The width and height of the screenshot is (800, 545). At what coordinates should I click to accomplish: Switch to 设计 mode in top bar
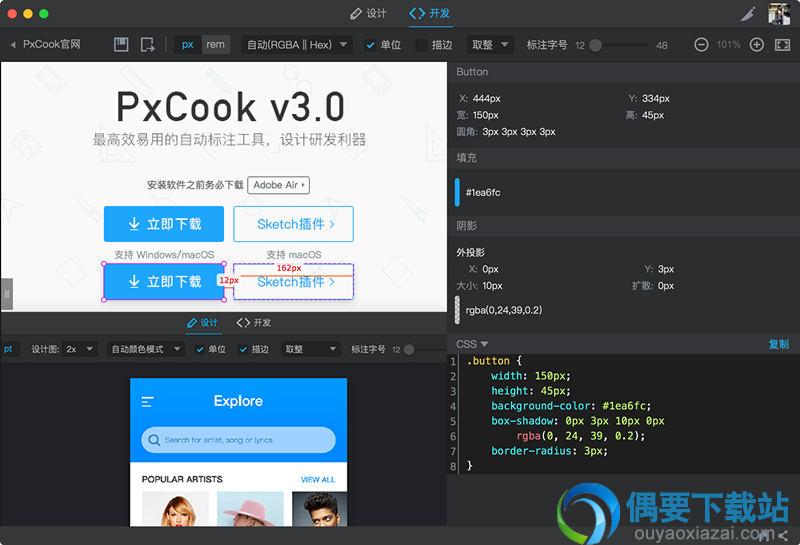point(368,14)
